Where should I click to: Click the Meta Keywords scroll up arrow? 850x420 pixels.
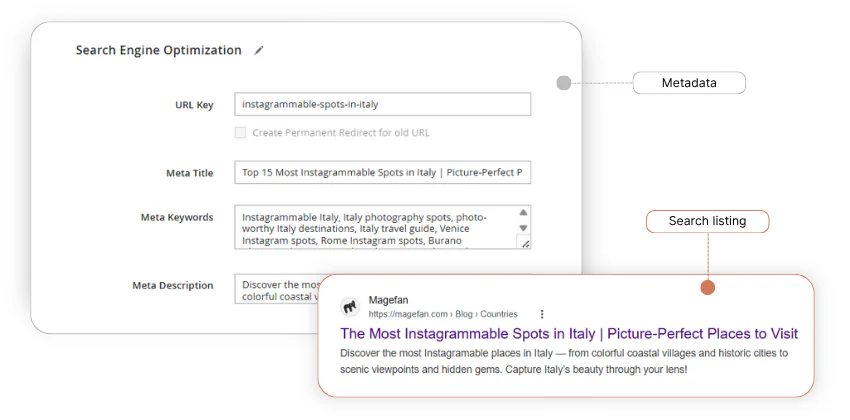tap(525, 212)
